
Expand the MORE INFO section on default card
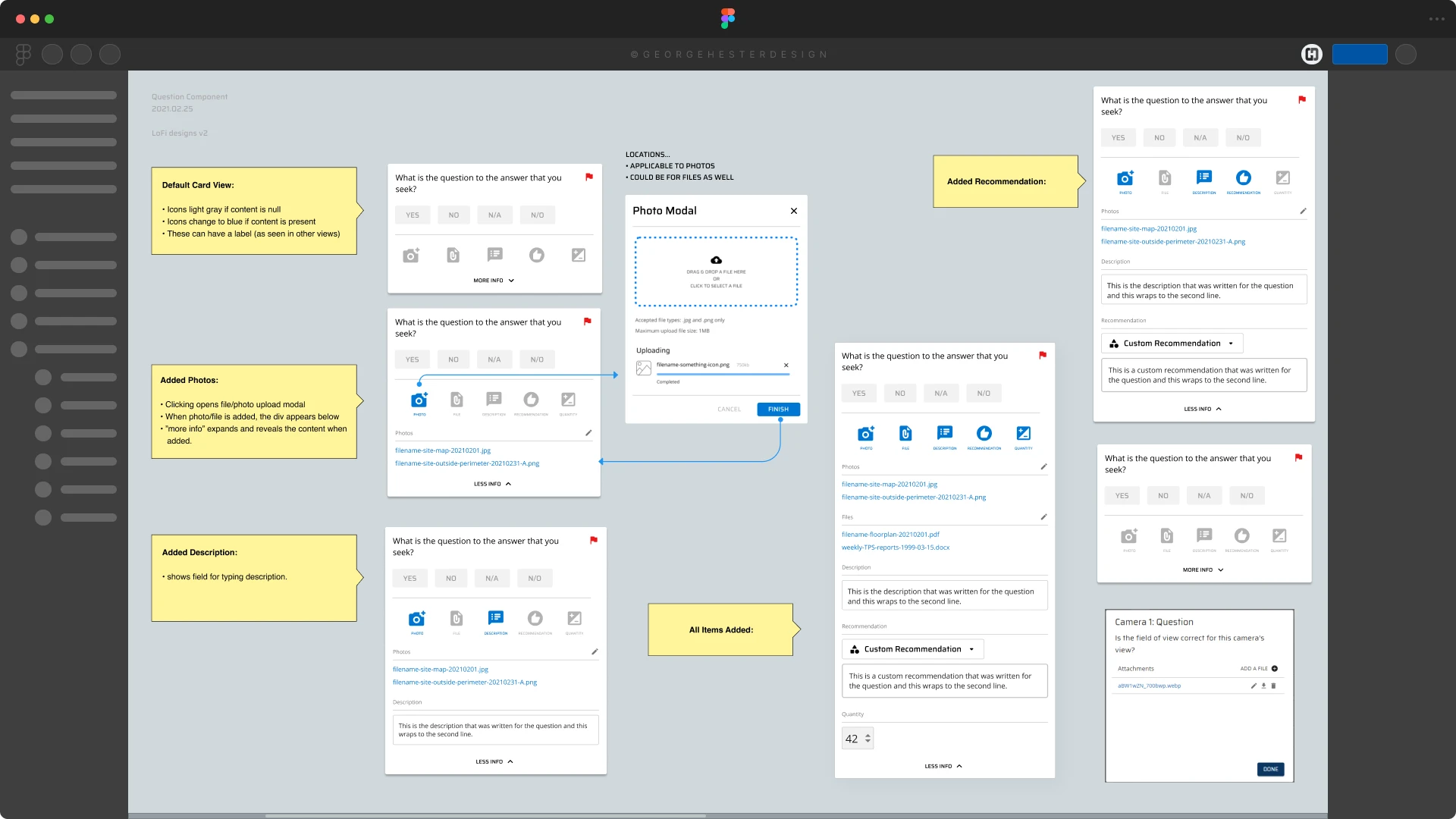pos(494,280)
